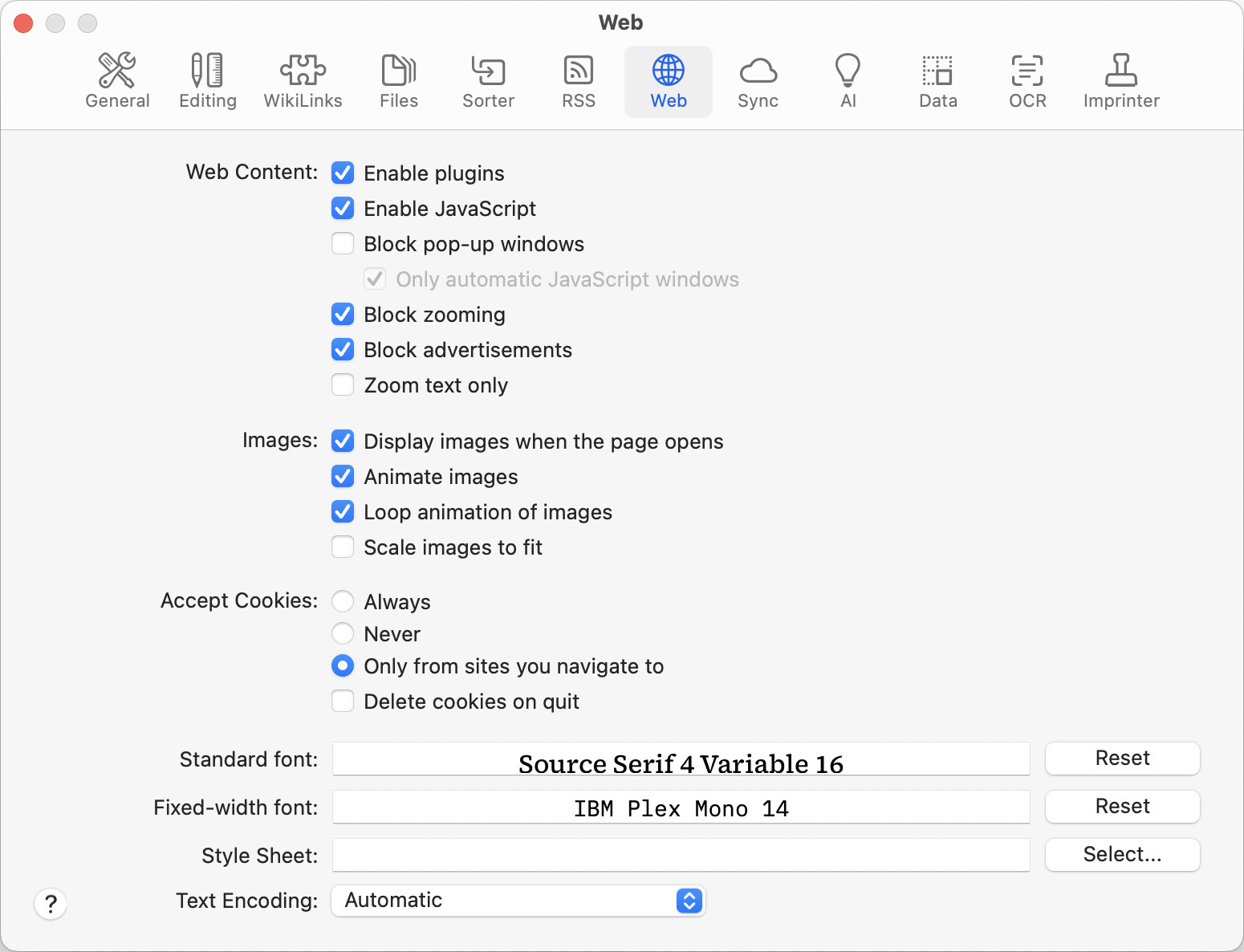Click Select… to choose a style sheet
The height and width of the screenshot is (952, 1244).
tap(1122, 855)
